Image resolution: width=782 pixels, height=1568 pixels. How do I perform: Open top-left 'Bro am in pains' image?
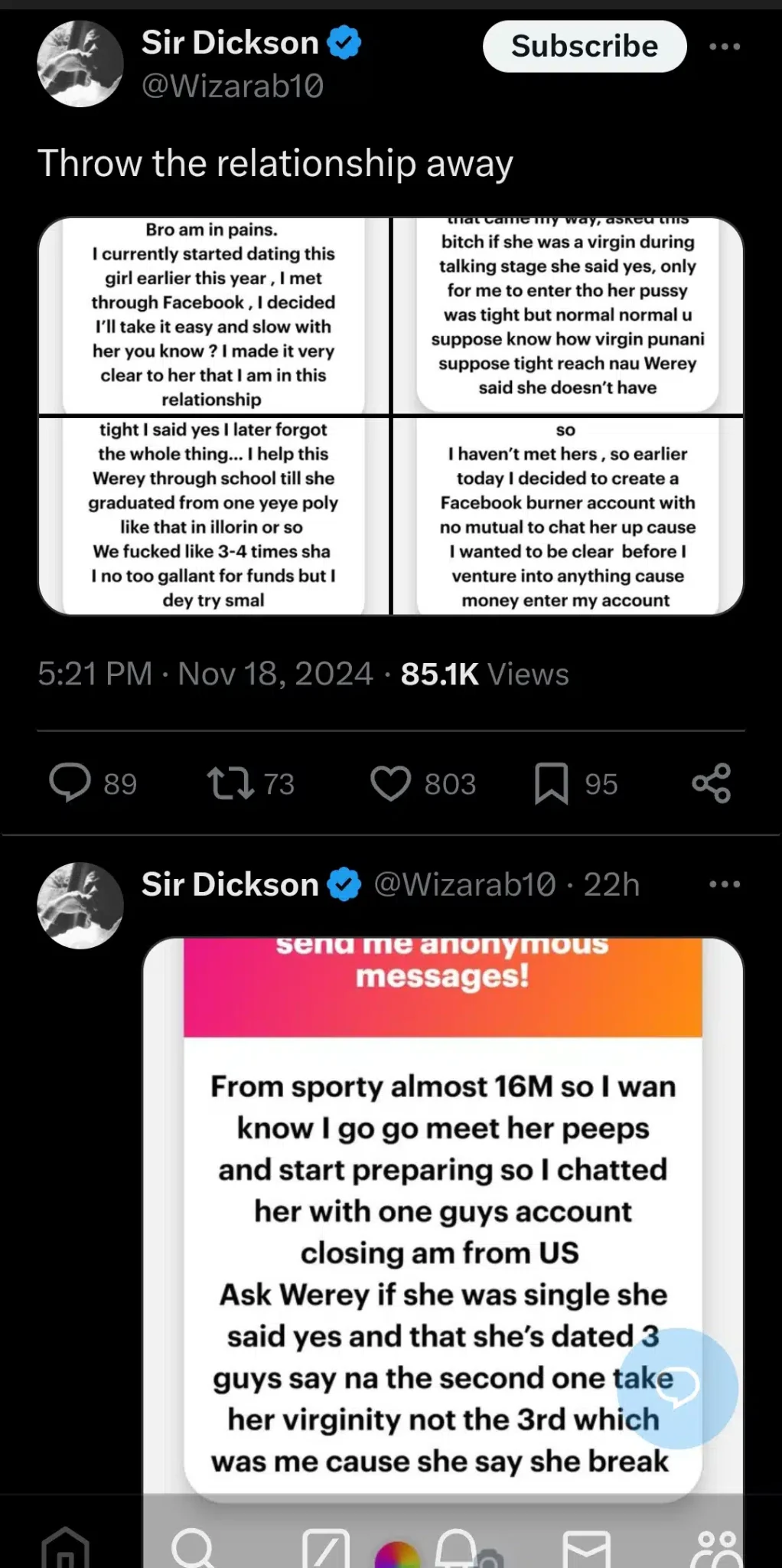[x=213, y=315]
